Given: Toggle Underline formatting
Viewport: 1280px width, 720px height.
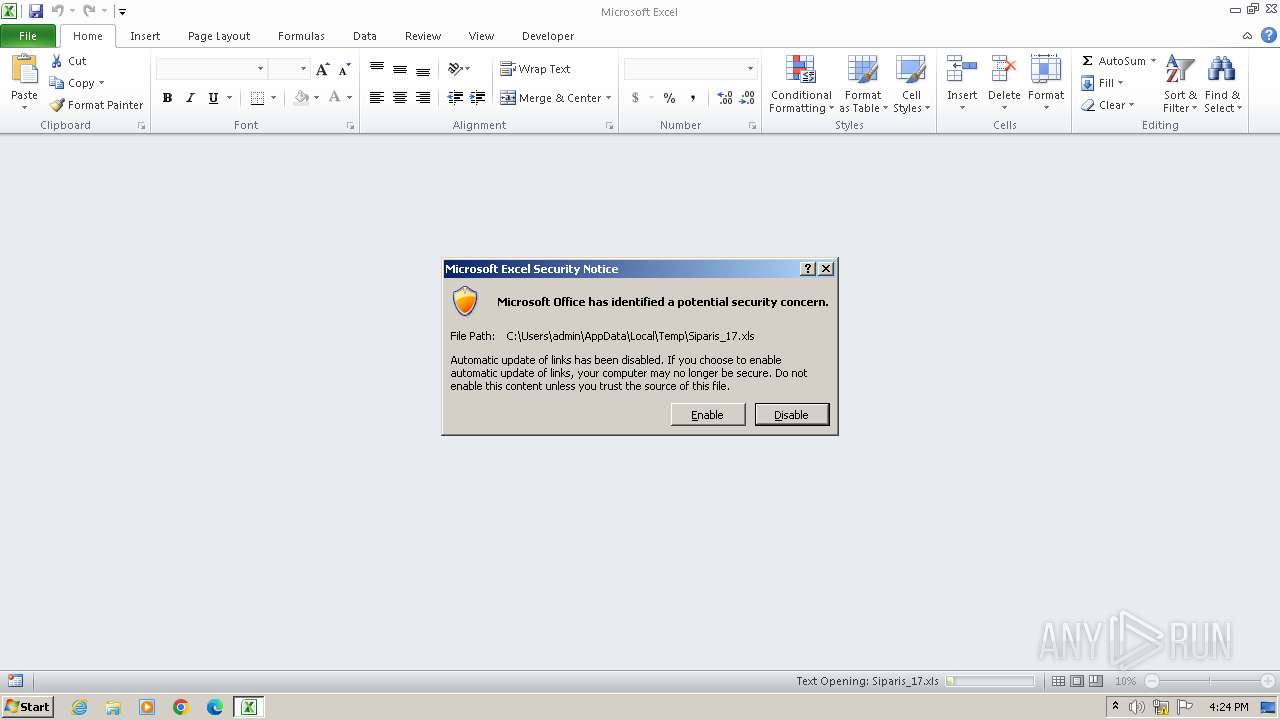Looking at the screenshot, I should click(x=213, y=98).
